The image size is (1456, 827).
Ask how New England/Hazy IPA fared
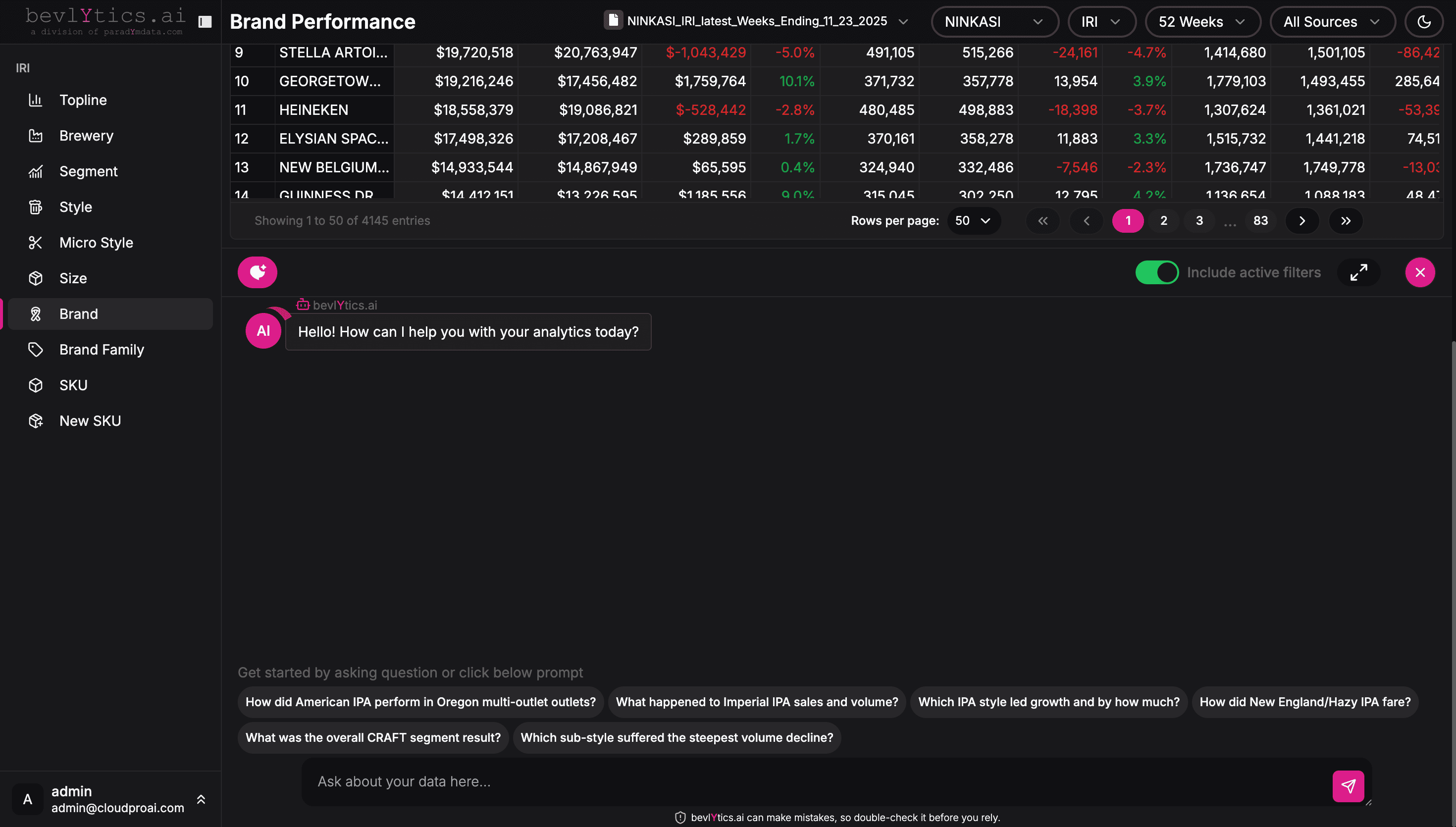[x=1304, y=702]
